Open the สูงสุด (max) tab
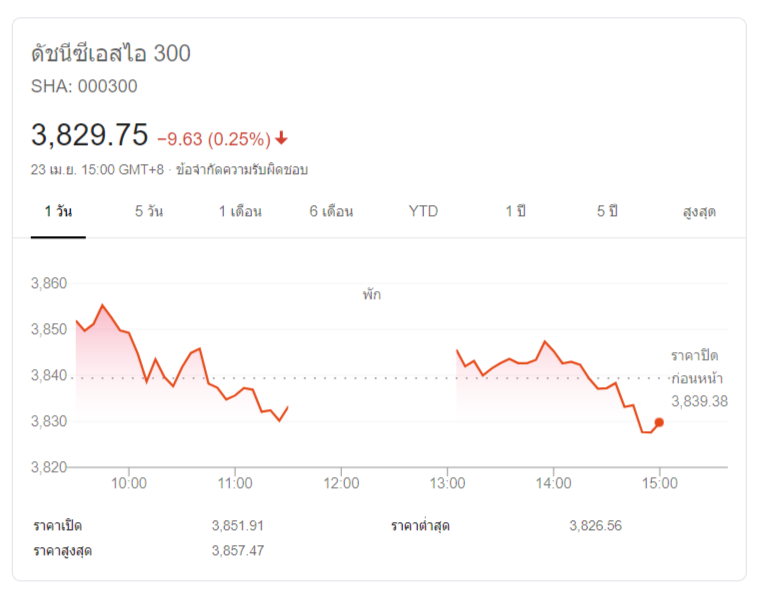The width and height of the screenshot is (759, 595). coord(699,212)
